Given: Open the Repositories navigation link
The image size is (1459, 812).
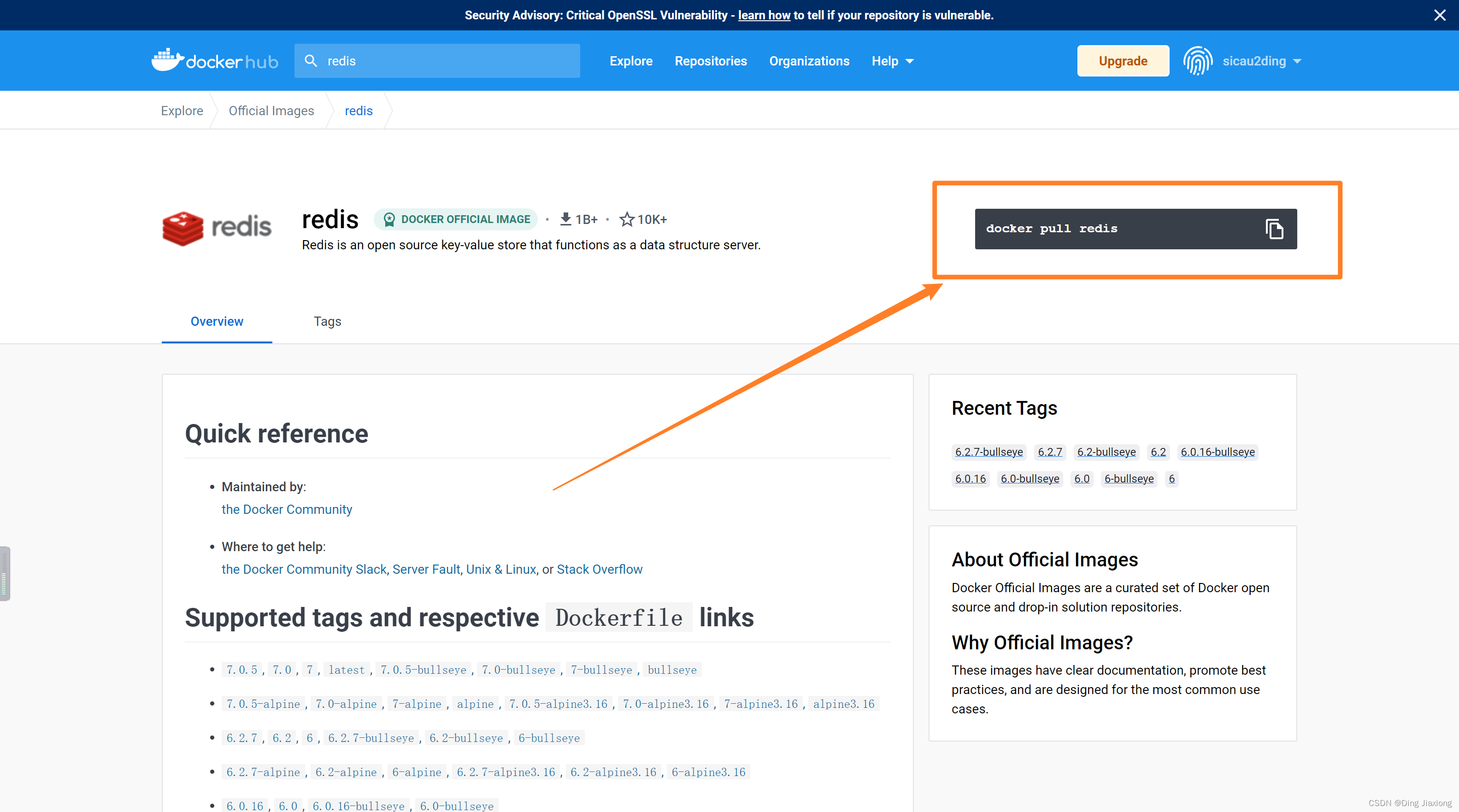Looking at the screenshot, I should [710, 61].
